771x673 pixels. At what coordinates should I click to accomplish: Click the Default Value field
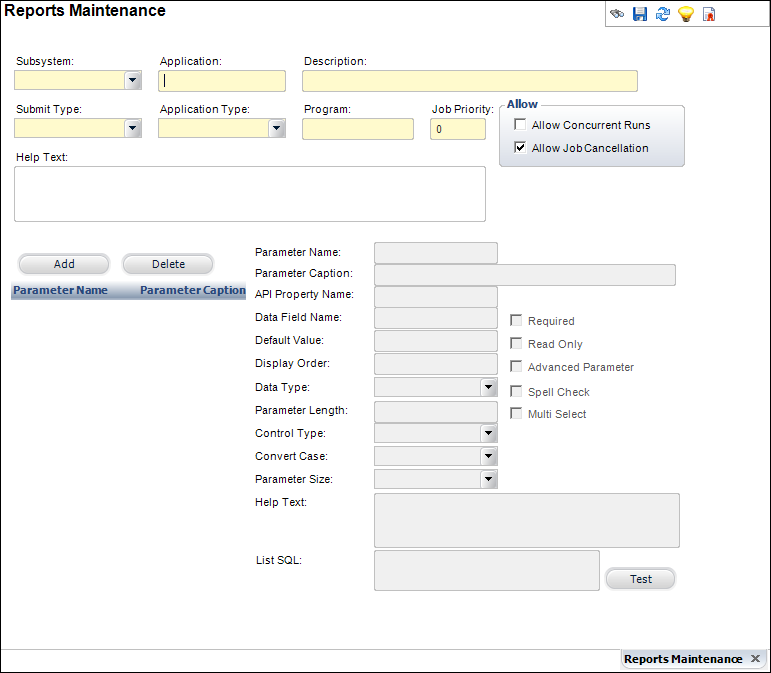point(436,341)
